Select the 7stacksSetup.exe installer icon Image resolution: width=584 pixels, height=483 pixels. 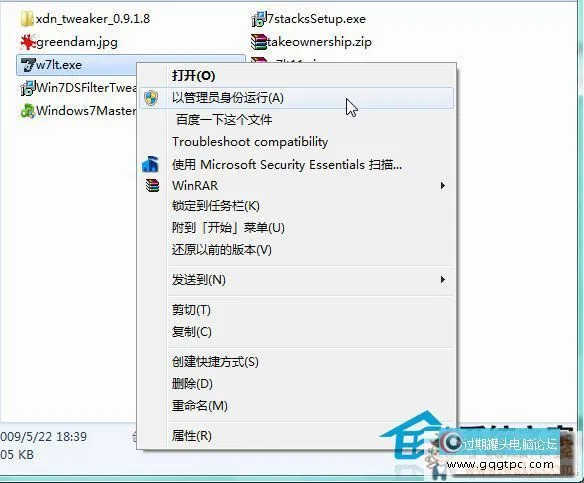tap(259, 19)
